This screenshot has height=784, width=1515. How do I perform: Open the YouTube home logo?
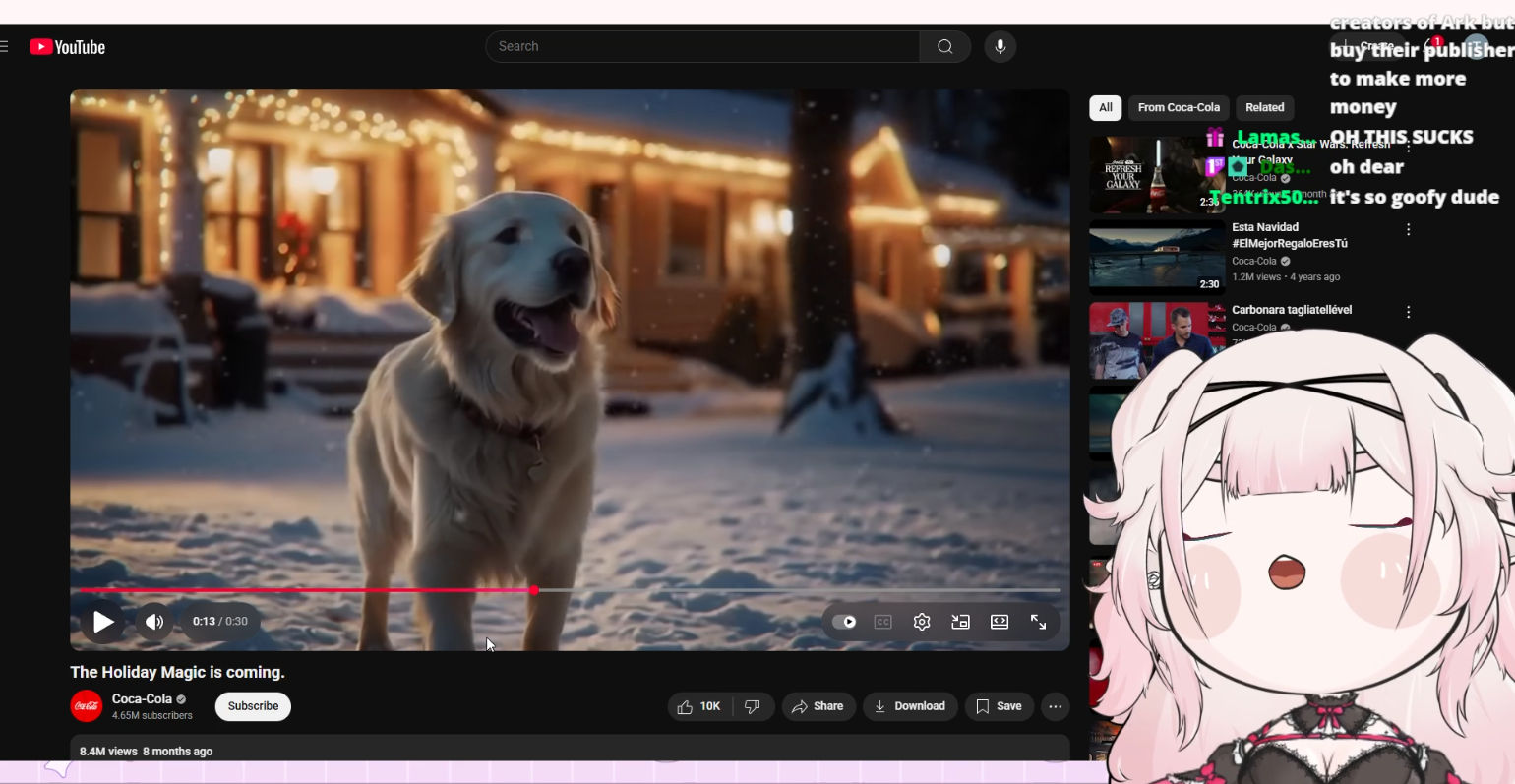[x=67, y=47]
